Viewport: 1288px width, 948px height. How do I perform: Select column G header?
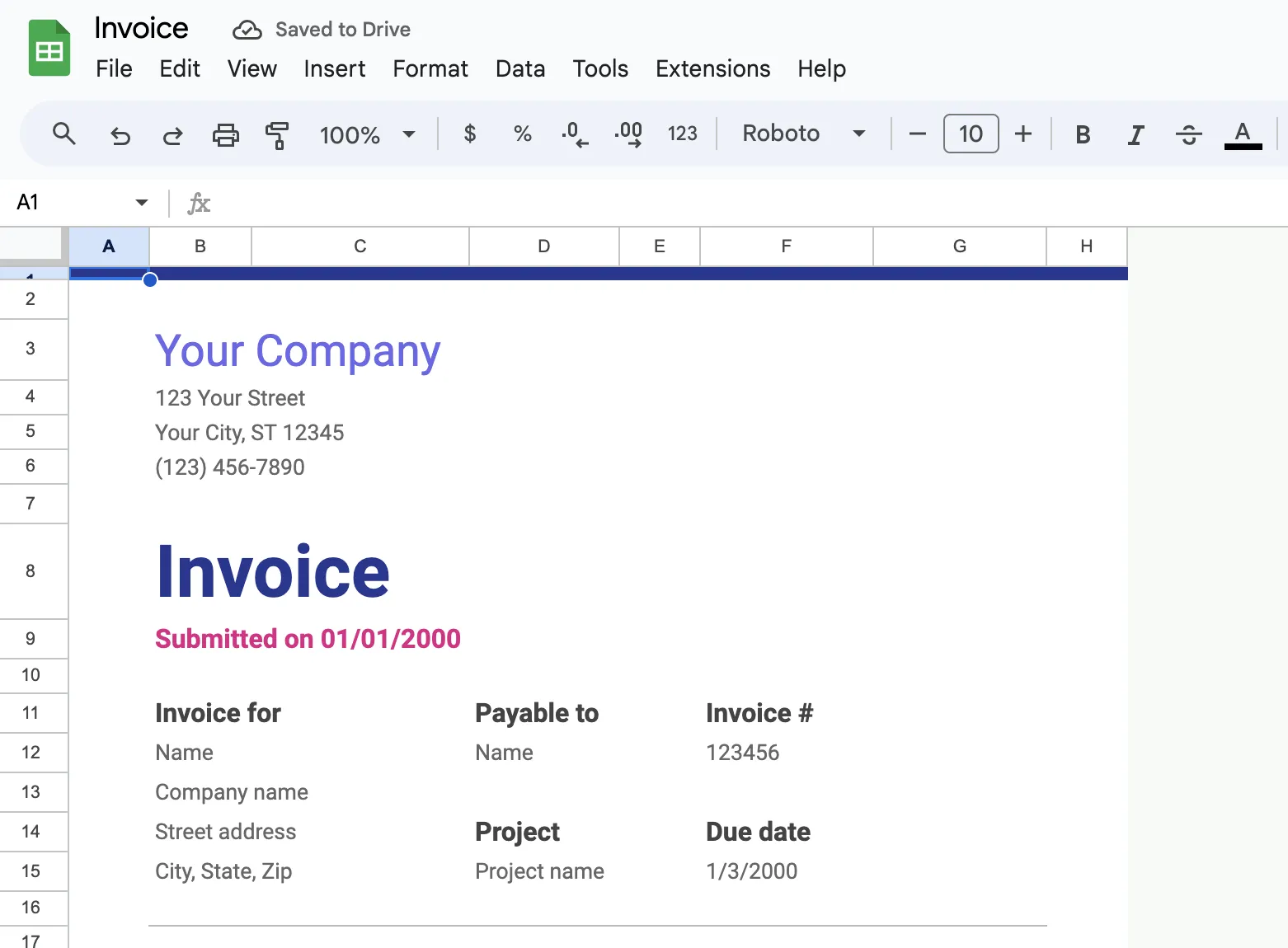click(x=960, y=246)
